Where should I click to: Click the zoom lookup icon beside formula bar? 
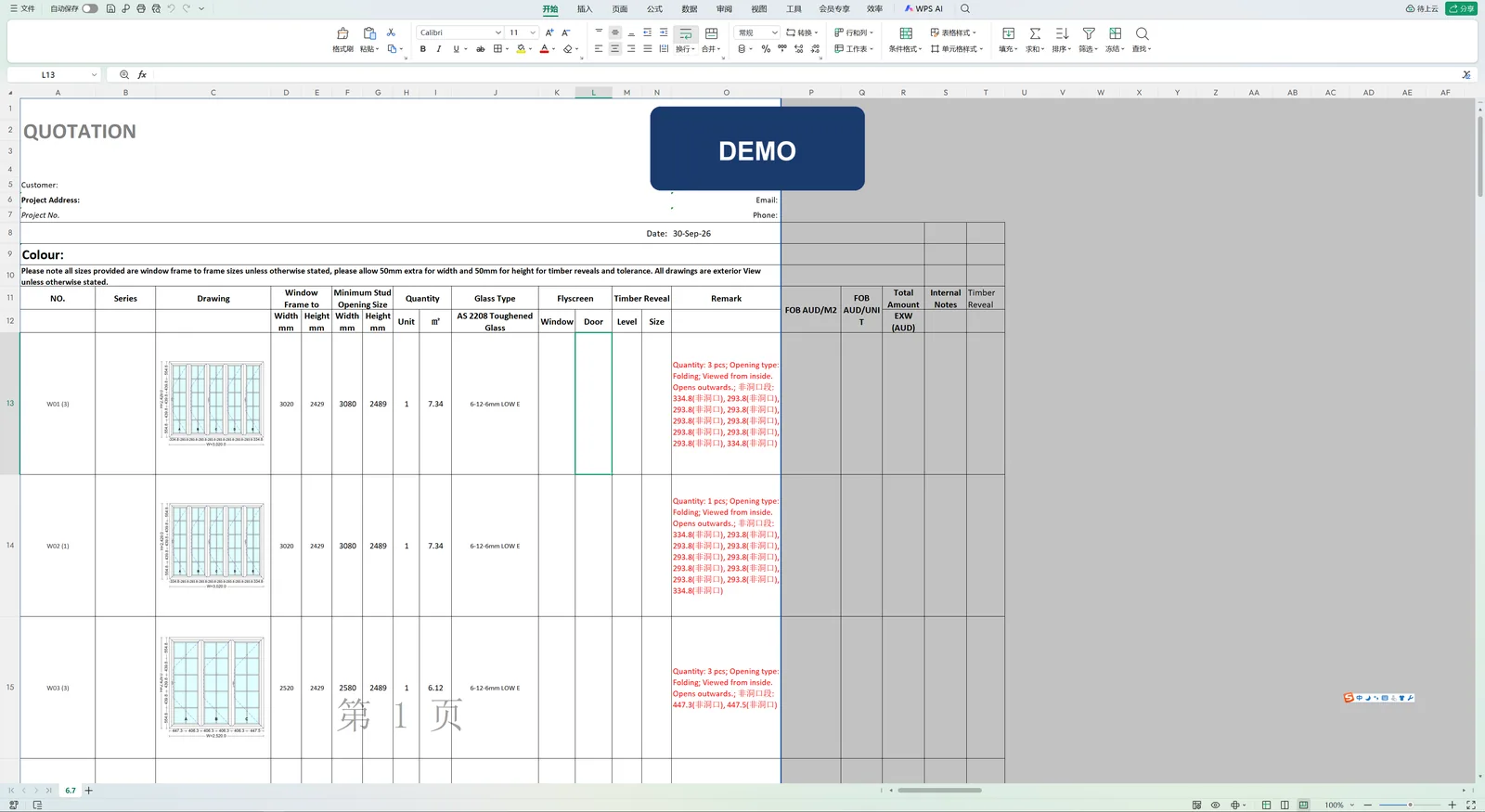[124, 74]
